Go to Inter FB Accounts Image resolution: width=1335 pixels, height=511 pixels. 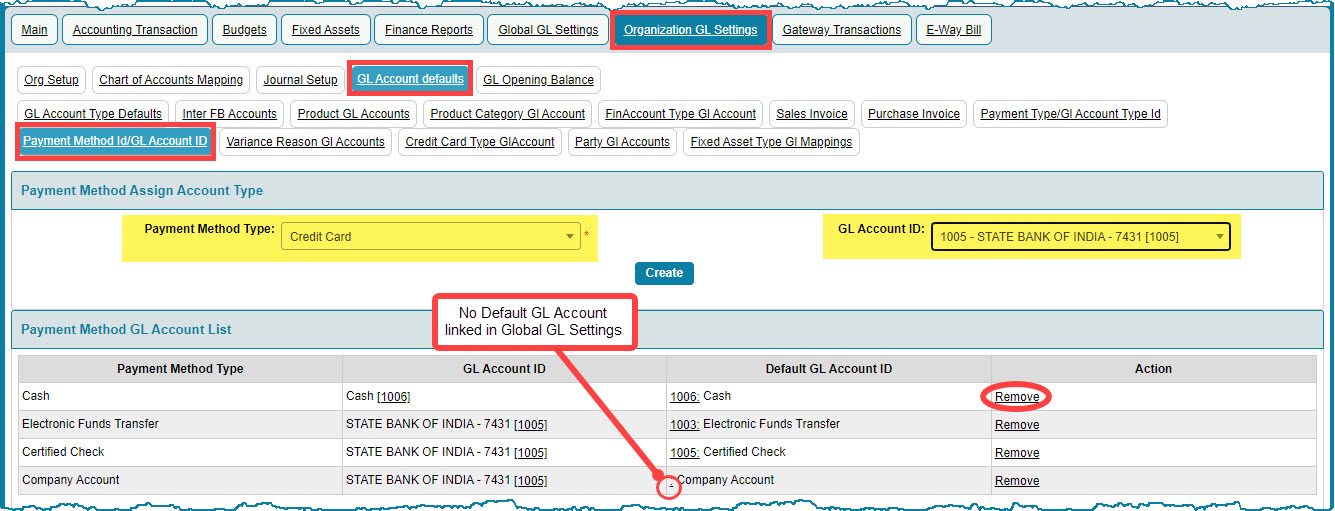(229, 114)
